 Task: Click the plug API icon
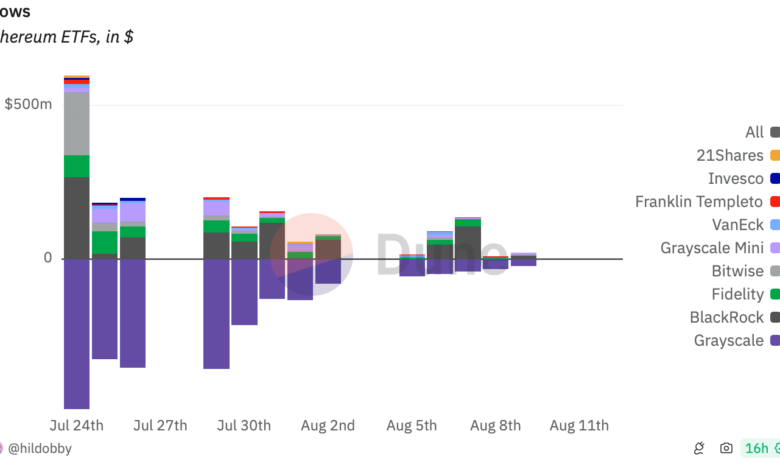coord(700,449)
